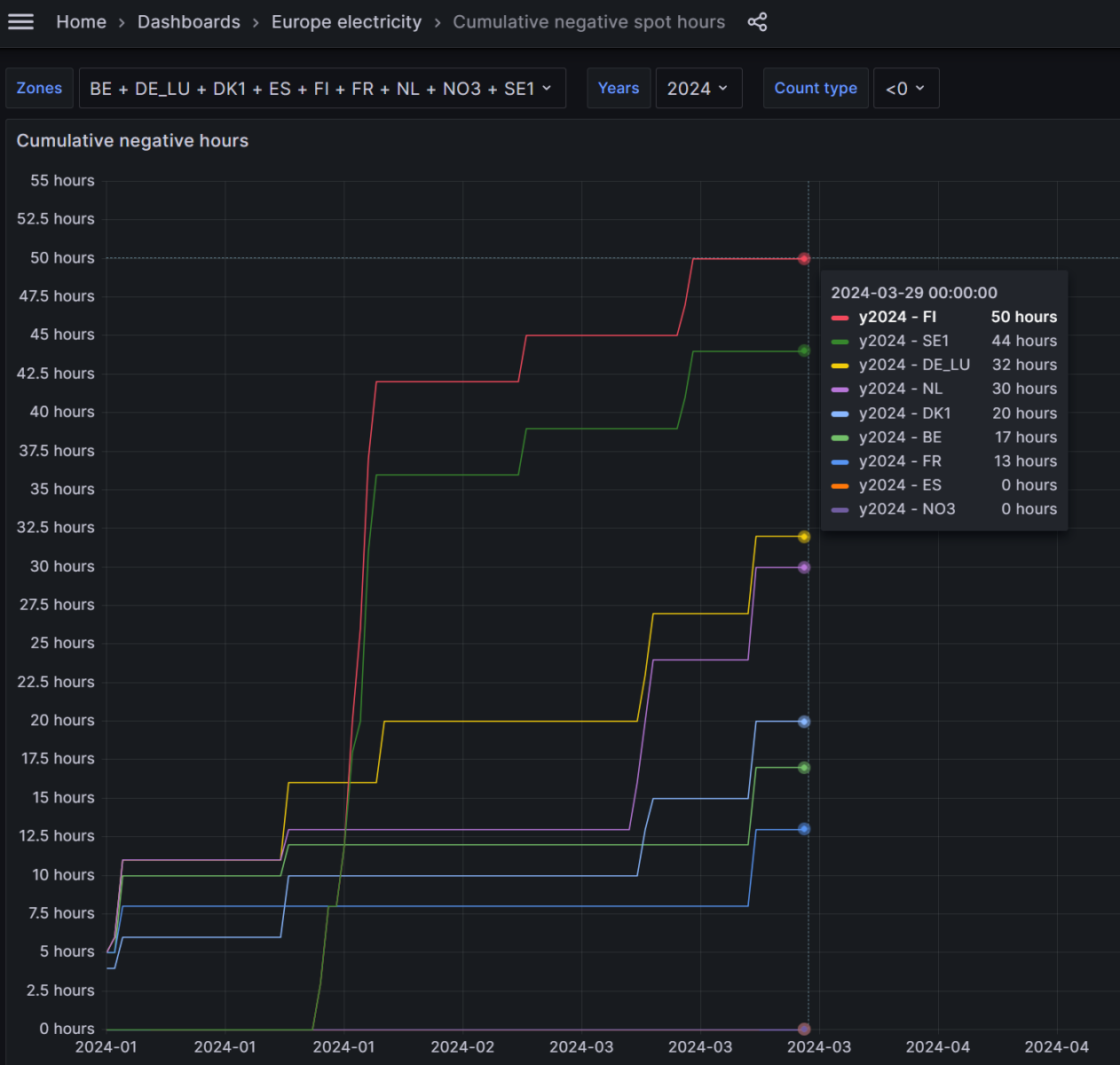
Task: Click the DE_LU yellow data point
Action: coord(804,537)
